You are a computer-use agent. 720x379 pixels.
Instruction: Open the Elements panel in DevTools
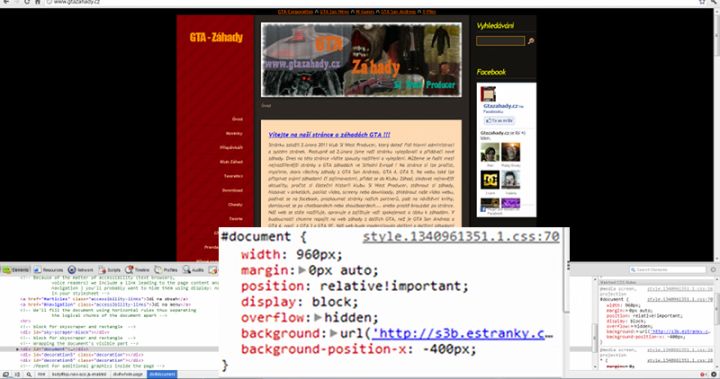[16, 270]
